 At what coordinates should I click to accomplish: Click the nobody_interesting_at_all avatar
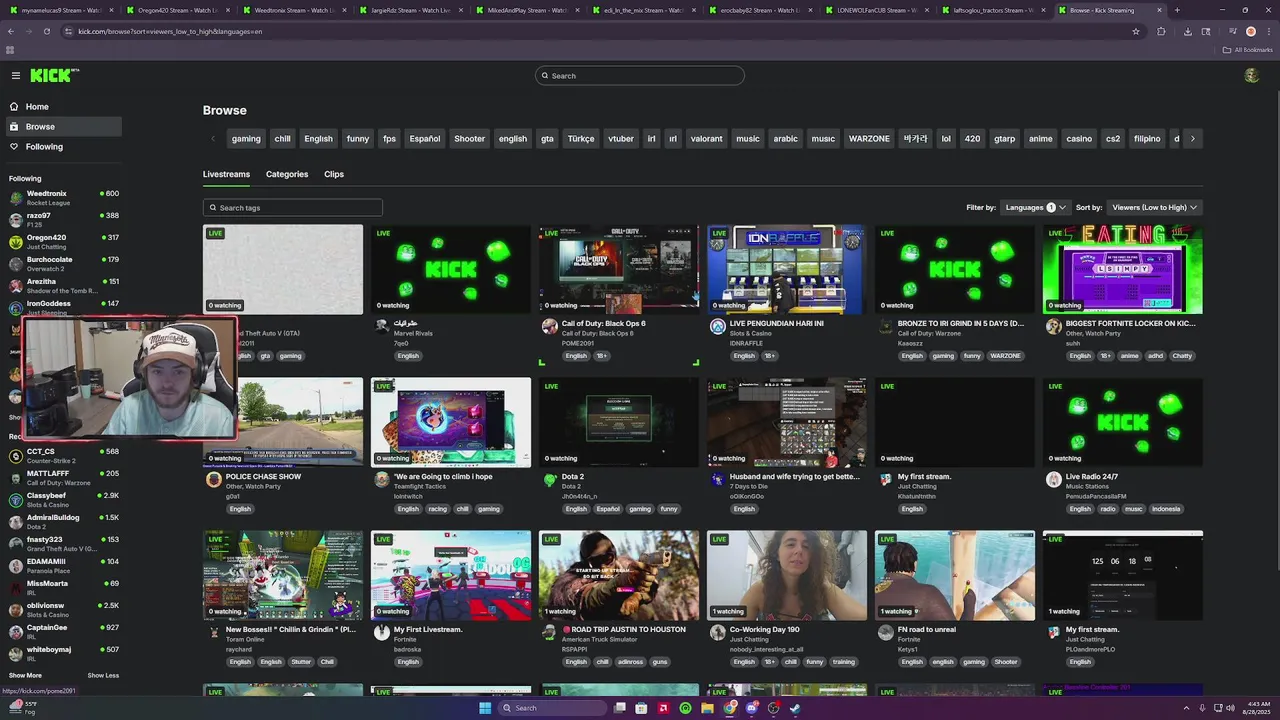click(717, 633)
